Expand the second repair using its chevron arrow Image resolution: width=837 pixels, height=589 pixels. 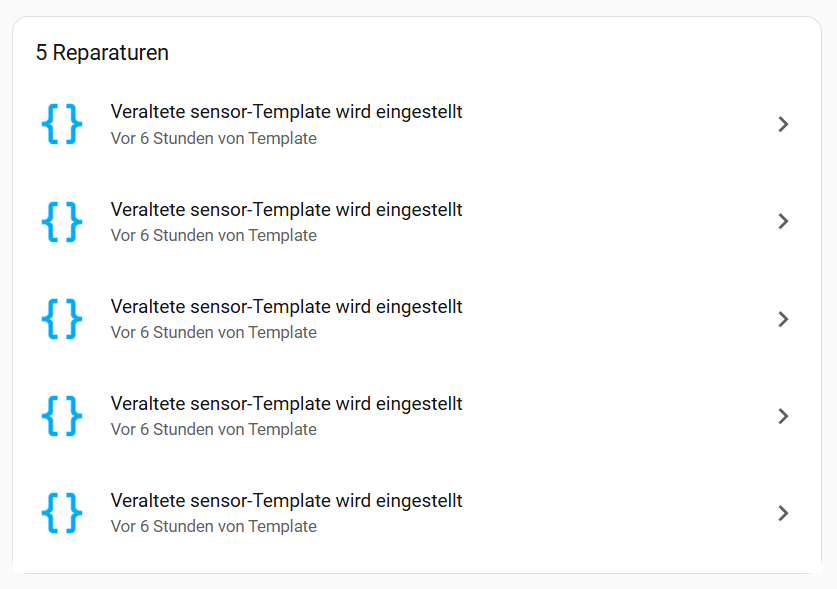(x=783, y=221)
